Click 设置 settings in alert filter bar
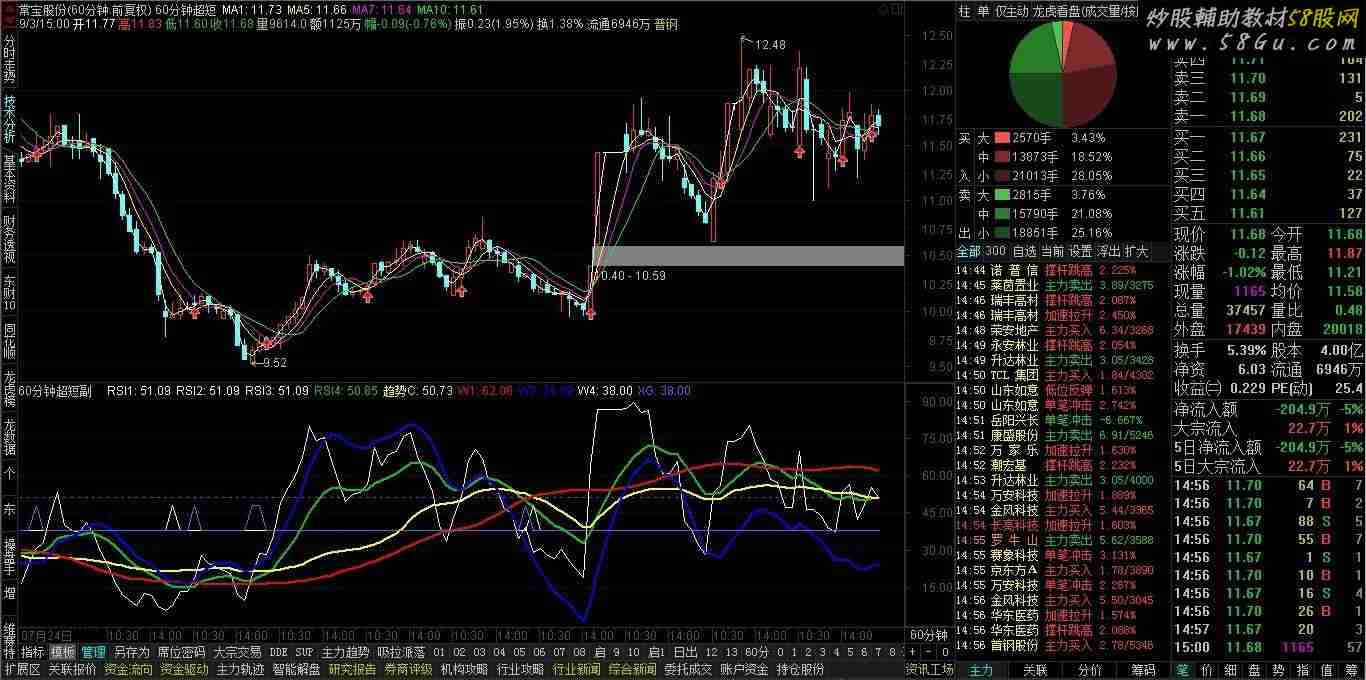Screen dimensions: 1366x680 (1081, 251)
